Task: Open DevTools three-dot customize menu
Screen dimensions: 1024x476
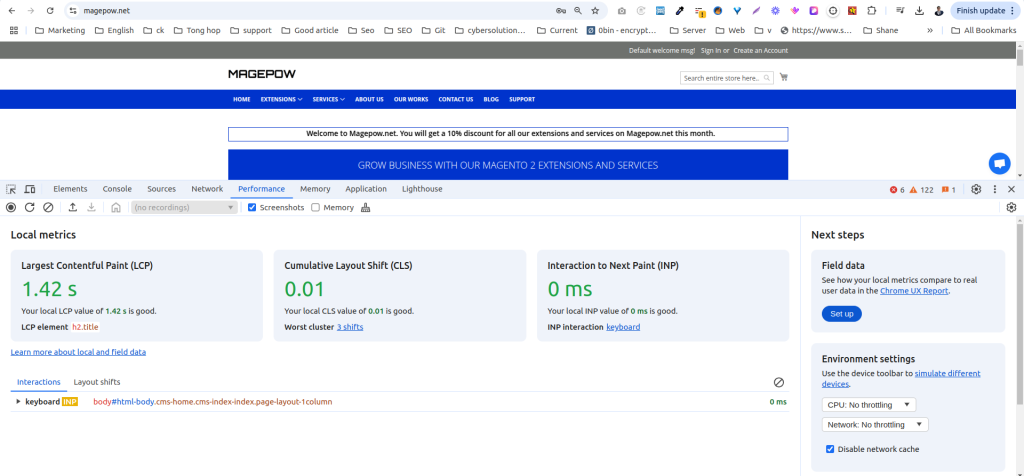Action: [995, 189]
